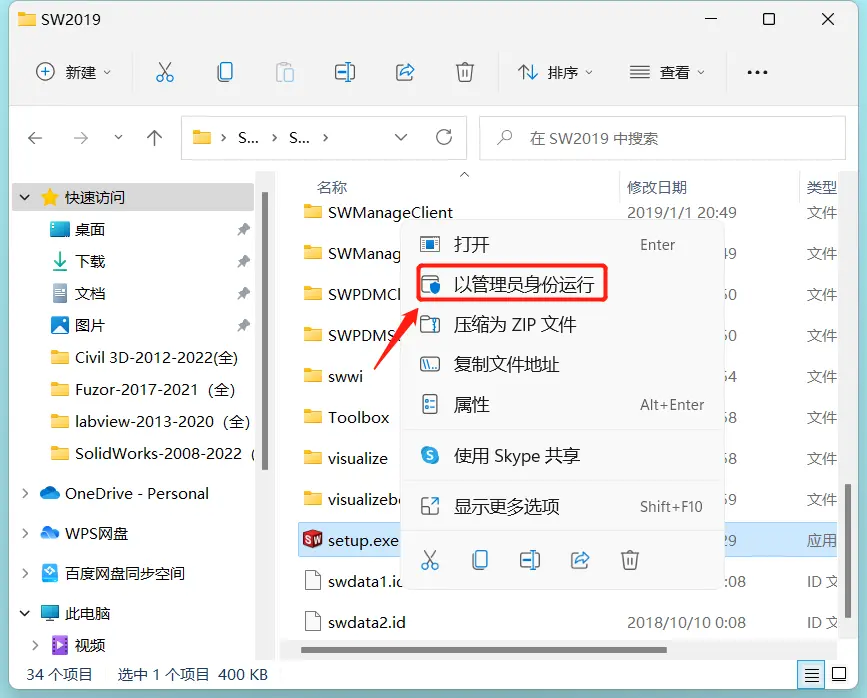Image resolution: width=867 pixels, height=698 pixels.
Task: Sort by 名称 column header
Action: click(x=332, y=187)
